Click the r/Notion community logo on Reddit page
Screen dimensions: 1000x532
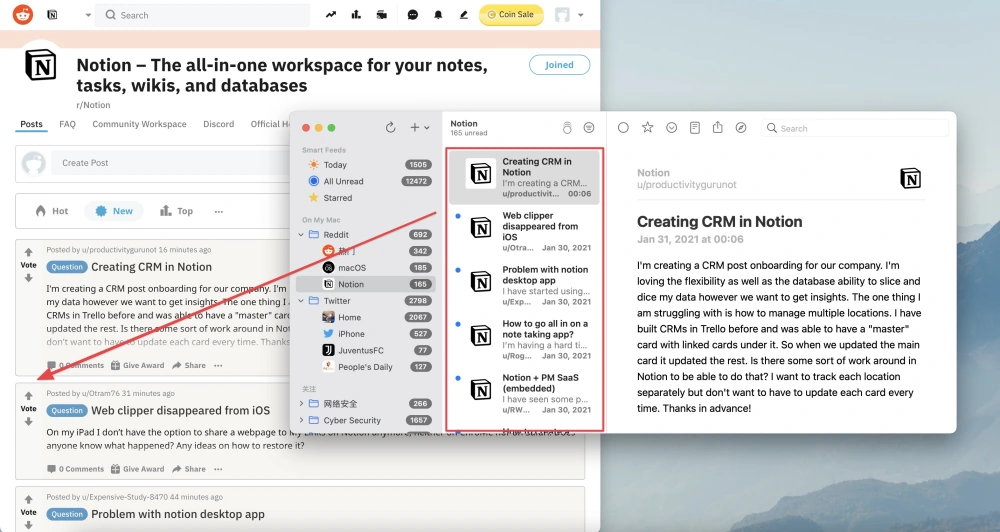(41, 65)
